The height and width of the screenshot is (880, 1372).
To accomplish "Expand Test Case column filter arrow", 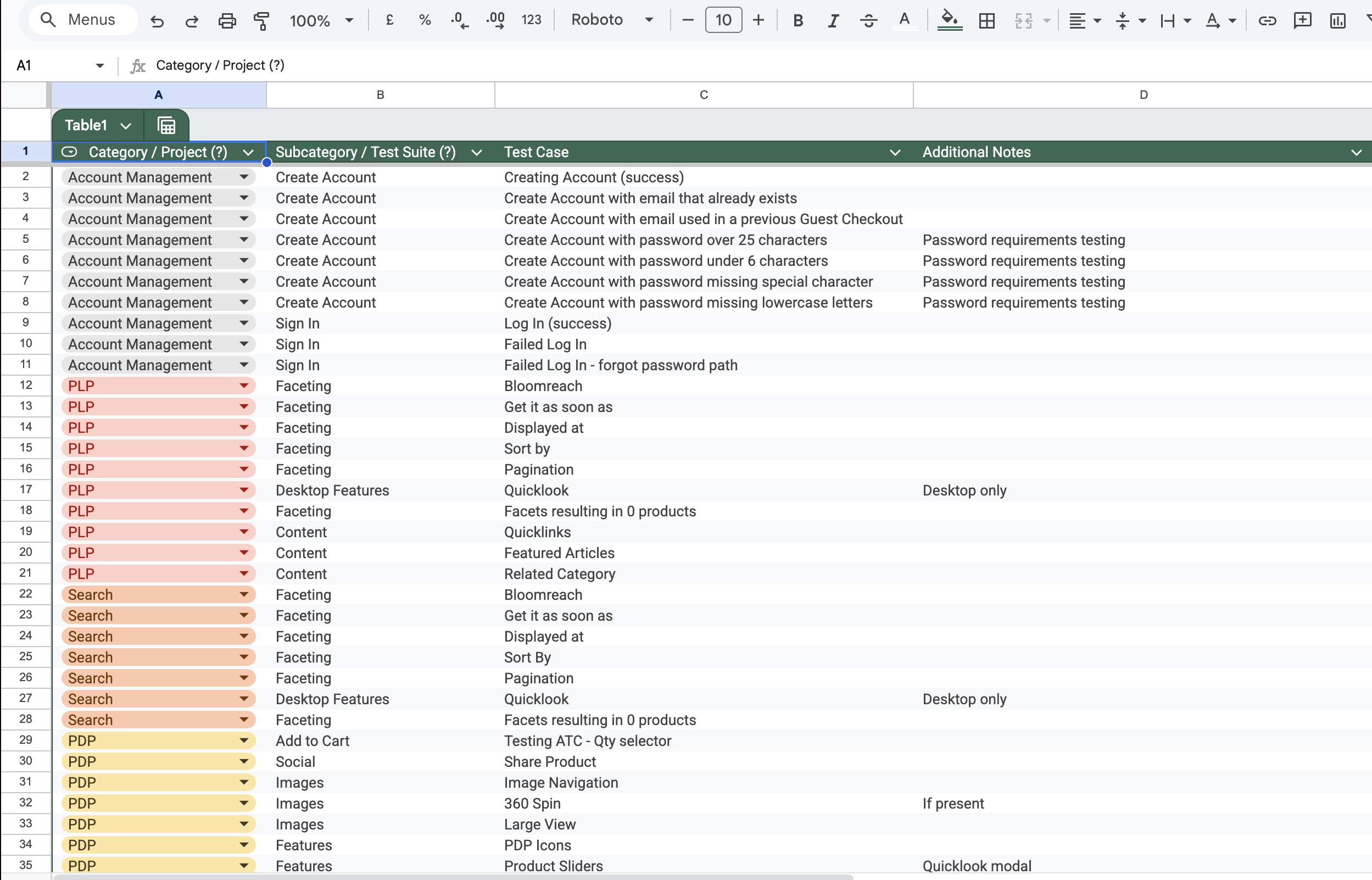I will (895, 153).
